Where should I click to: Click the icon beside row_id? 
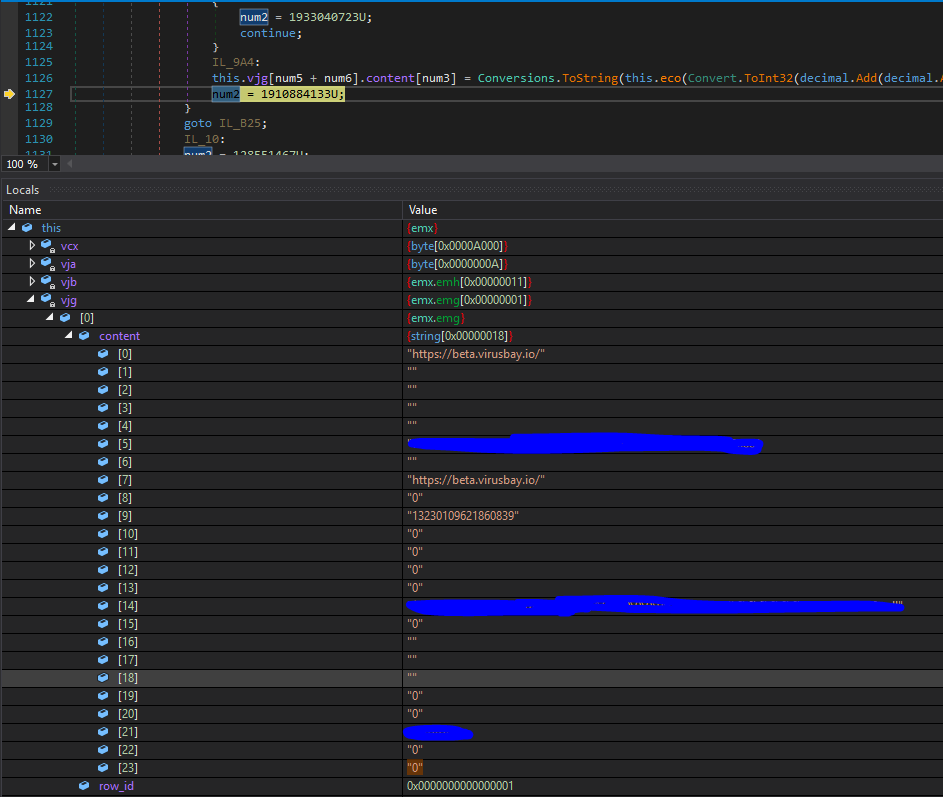[x=84, y=786]
